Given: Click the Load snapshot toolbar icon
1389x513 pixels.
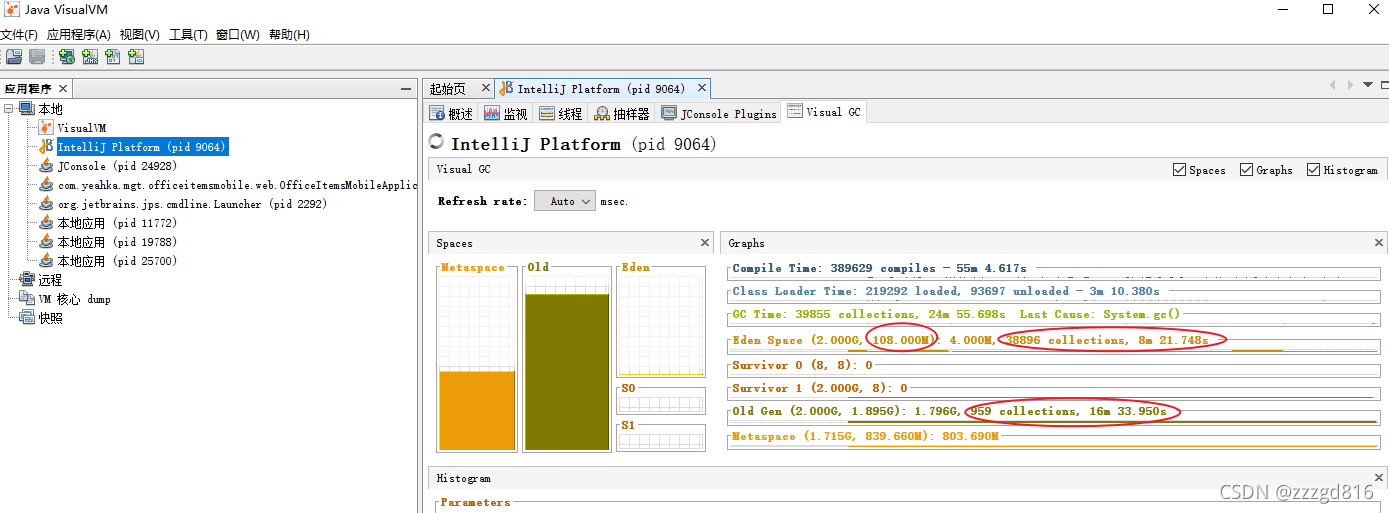Looking at the screenshot, I should (x=14, y=57).
